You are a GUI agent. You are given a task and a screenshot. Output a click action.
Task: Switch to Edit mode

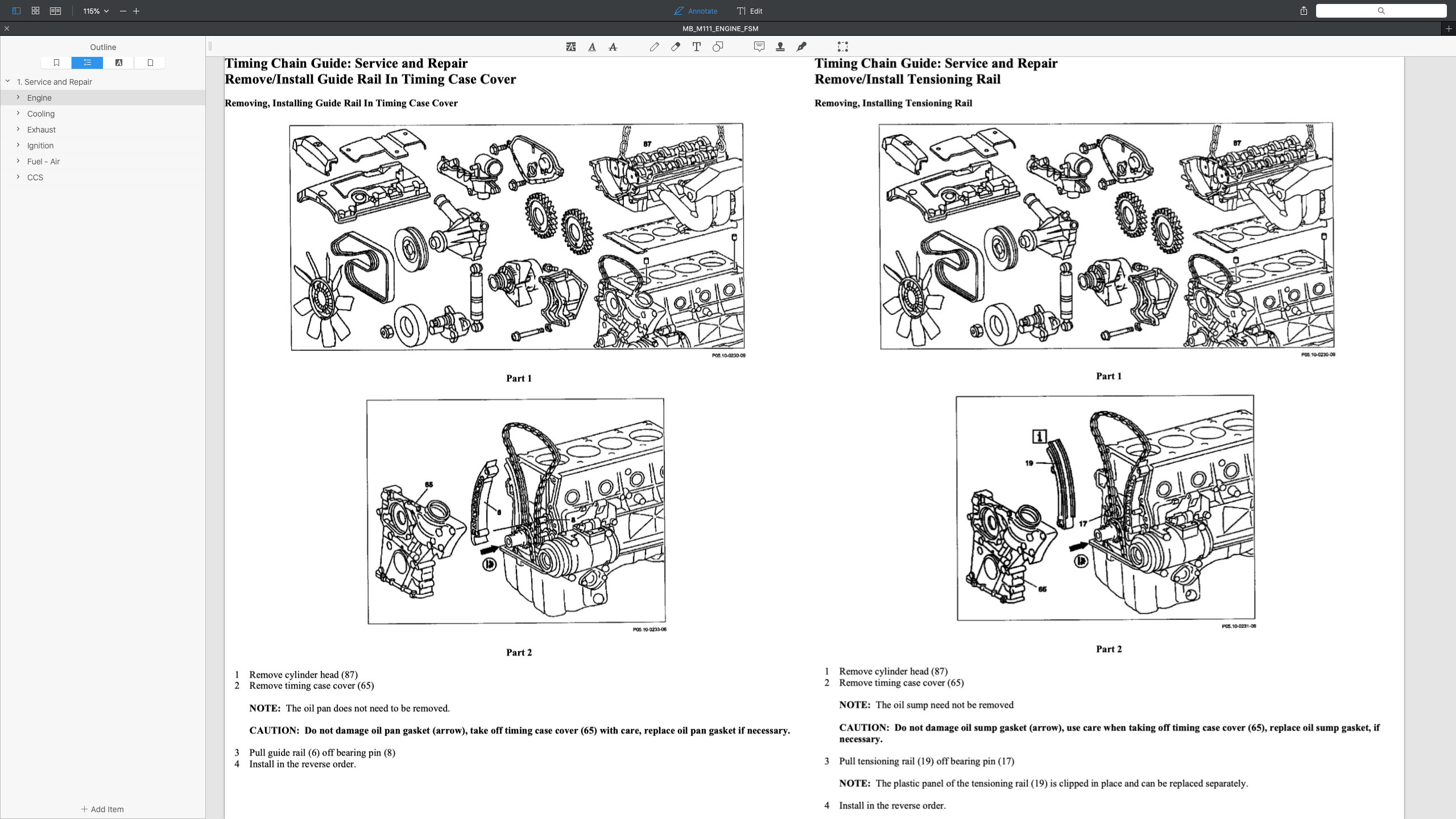tap(750, 11)
